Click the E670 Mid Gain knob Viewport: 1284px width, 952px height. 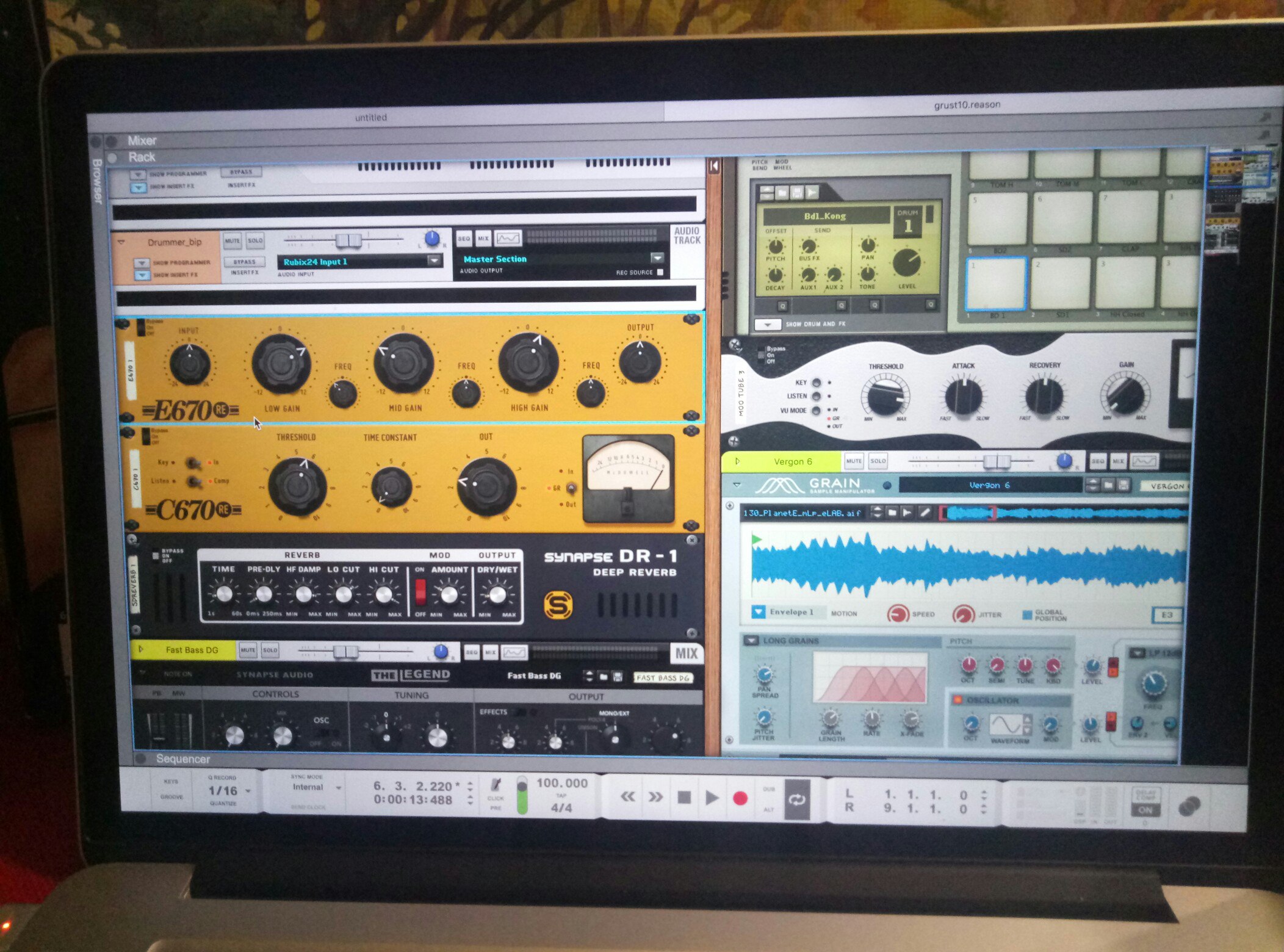[403, 363]
